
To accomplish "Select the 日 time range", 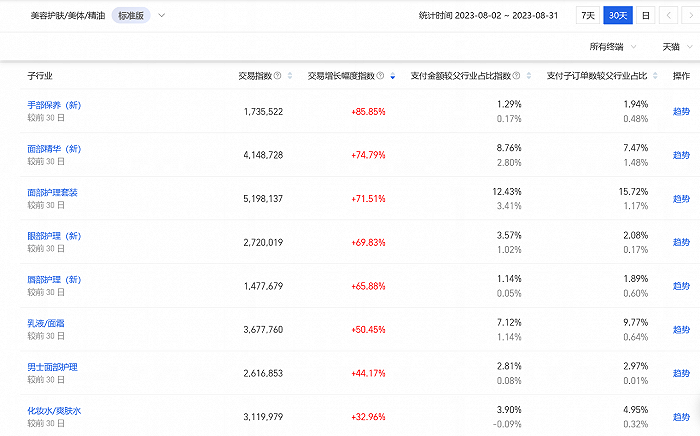I will tap(646, 16).
